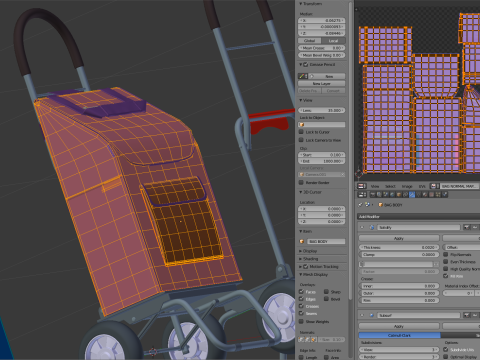The height and width of the screenshot is (360, 480).
Task: Expand the Display panel
Action: pyautogui.click(x=301, y=251)
